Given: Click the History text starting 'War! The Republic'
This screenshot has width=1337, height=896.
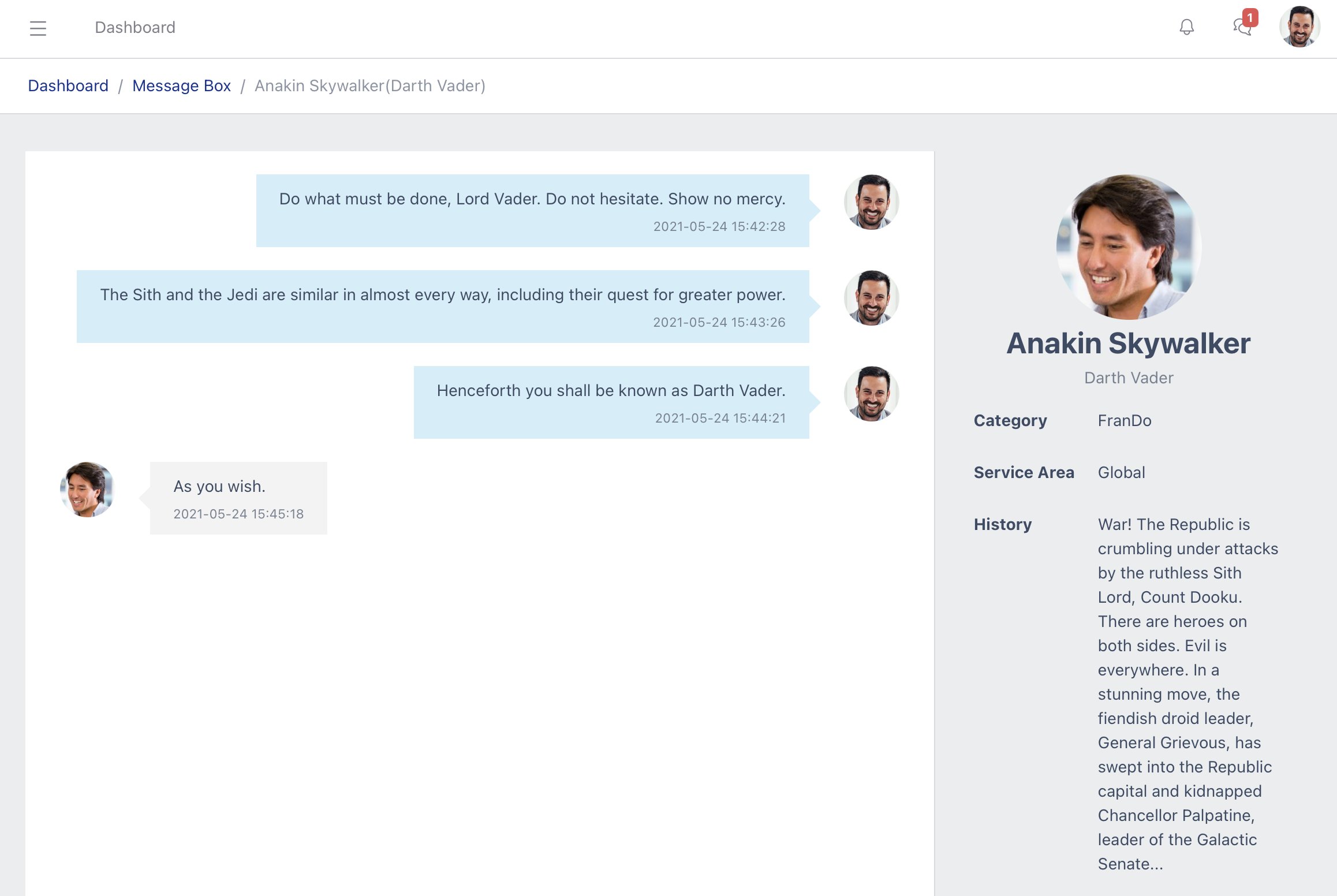Looking at the screenshot, I should (1188, 694).
